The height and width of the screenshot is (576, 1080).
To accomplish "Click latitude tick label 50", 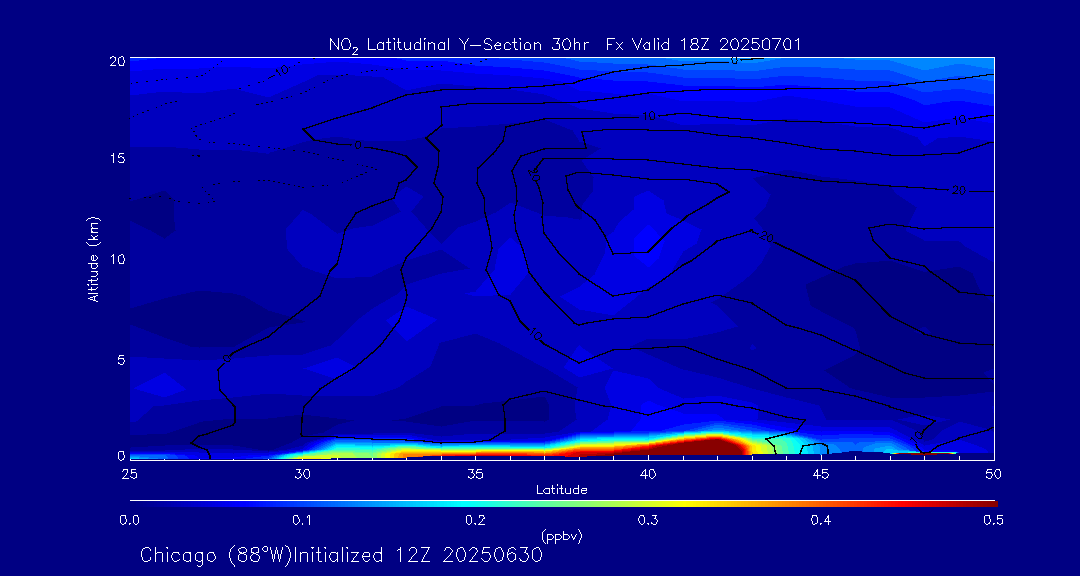I will pos(994,474).
